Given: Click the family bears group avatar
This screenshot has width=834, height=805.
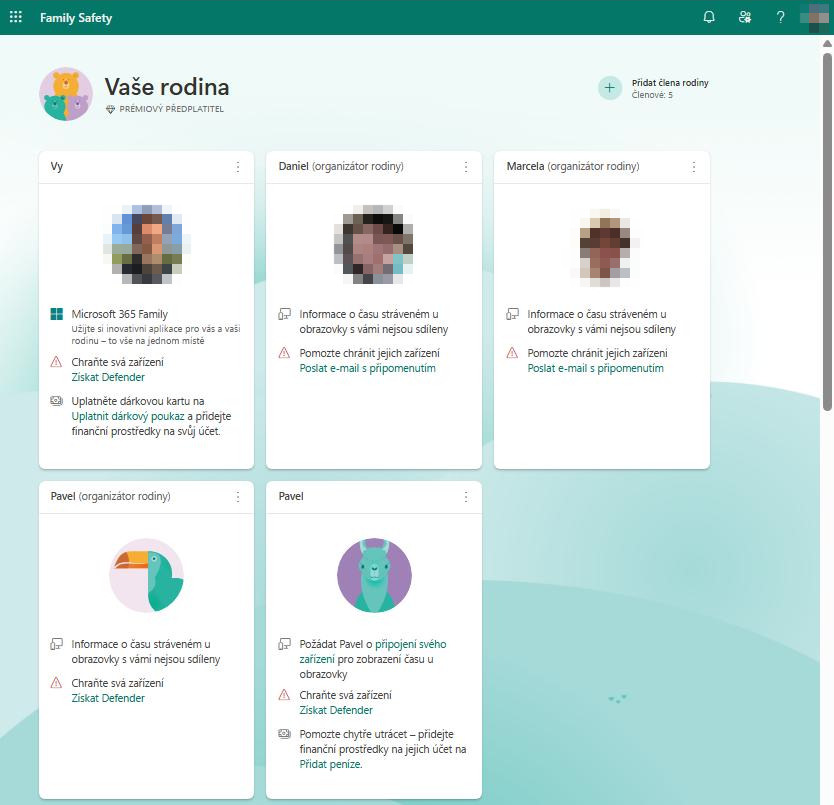Looking at the screenshot, I should tap(65, 94).
